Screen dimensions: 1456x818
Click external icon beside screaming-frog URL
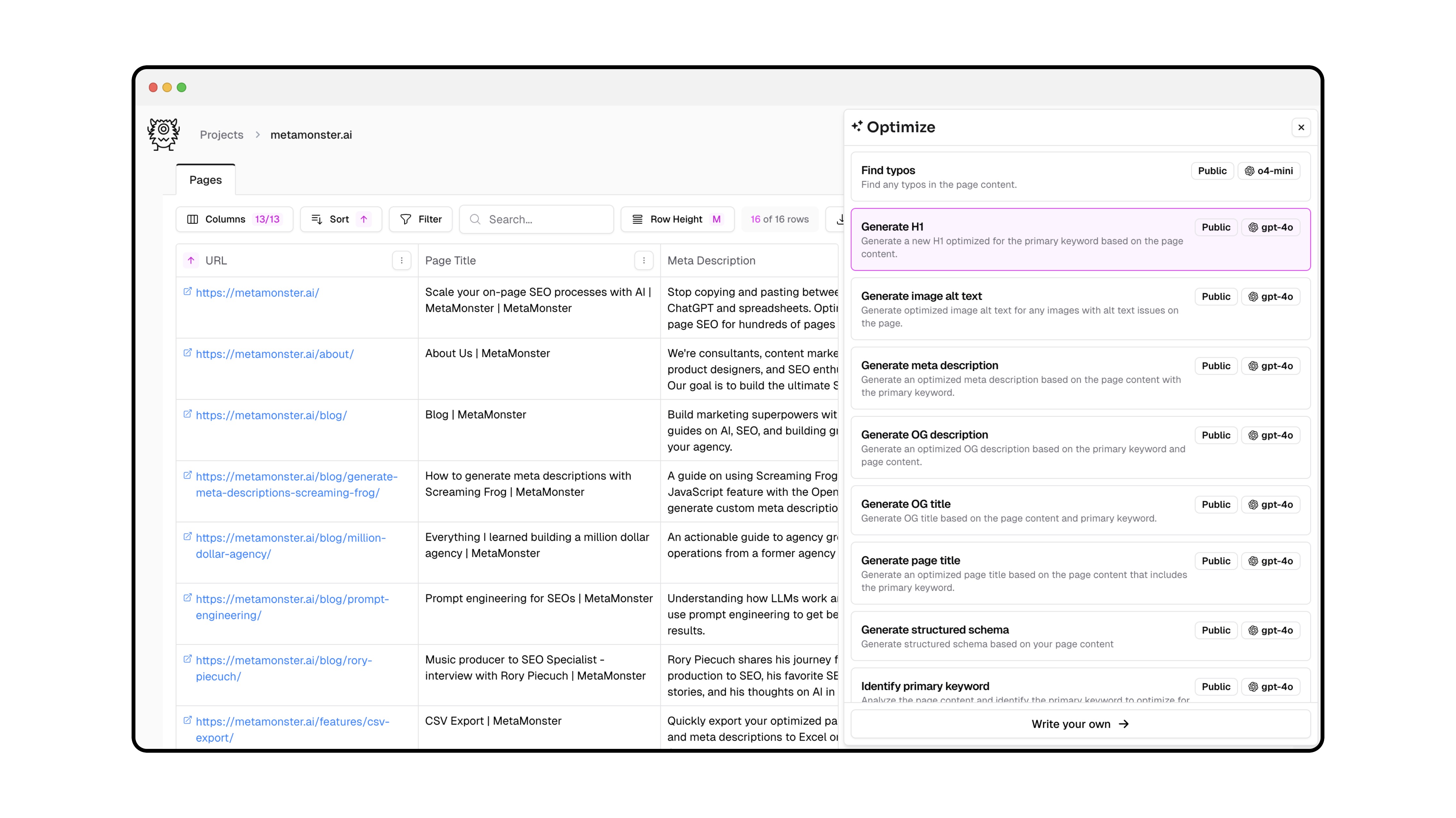(188, 476)
